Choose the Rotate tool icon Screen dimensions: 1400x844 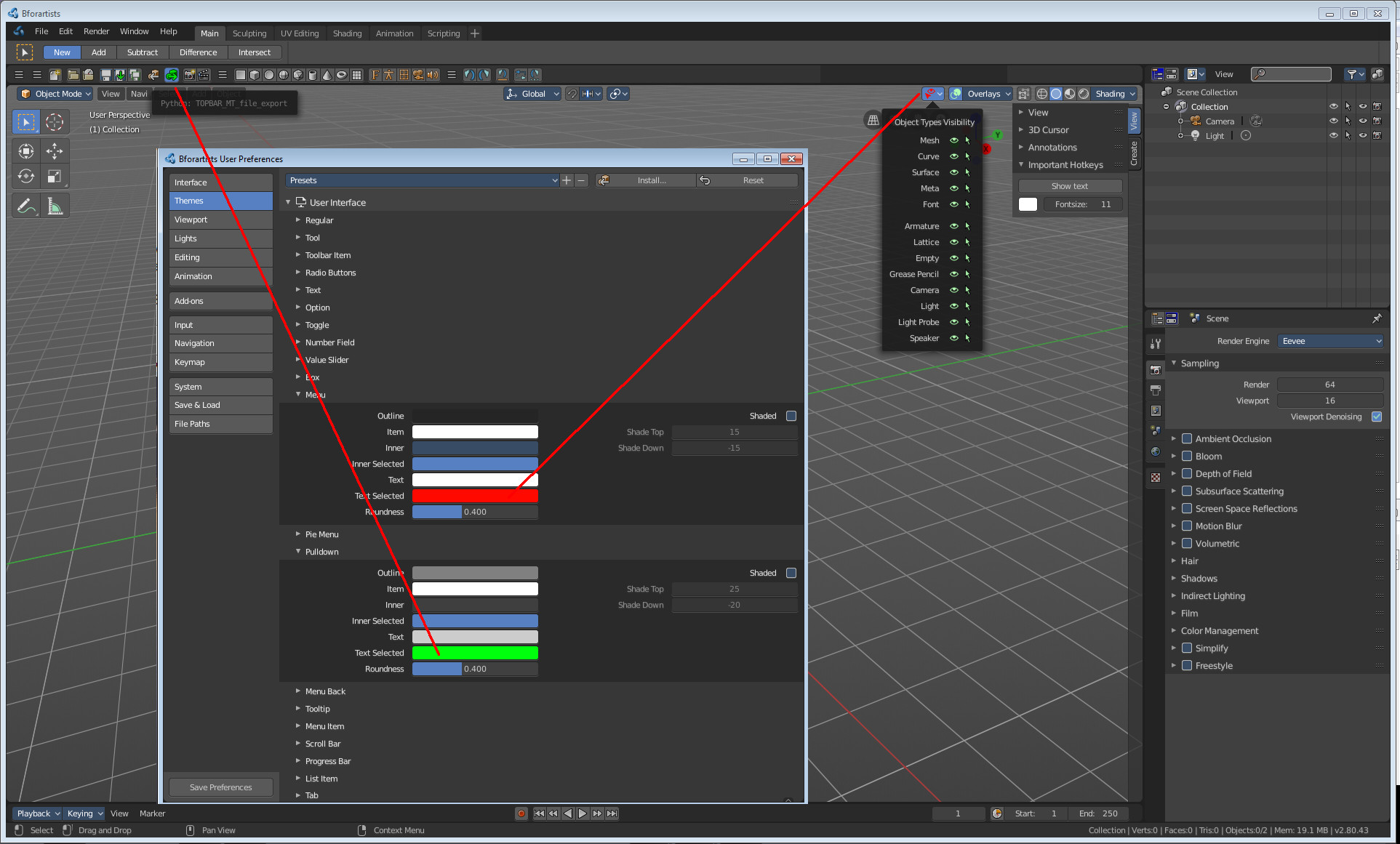(26, 176)
